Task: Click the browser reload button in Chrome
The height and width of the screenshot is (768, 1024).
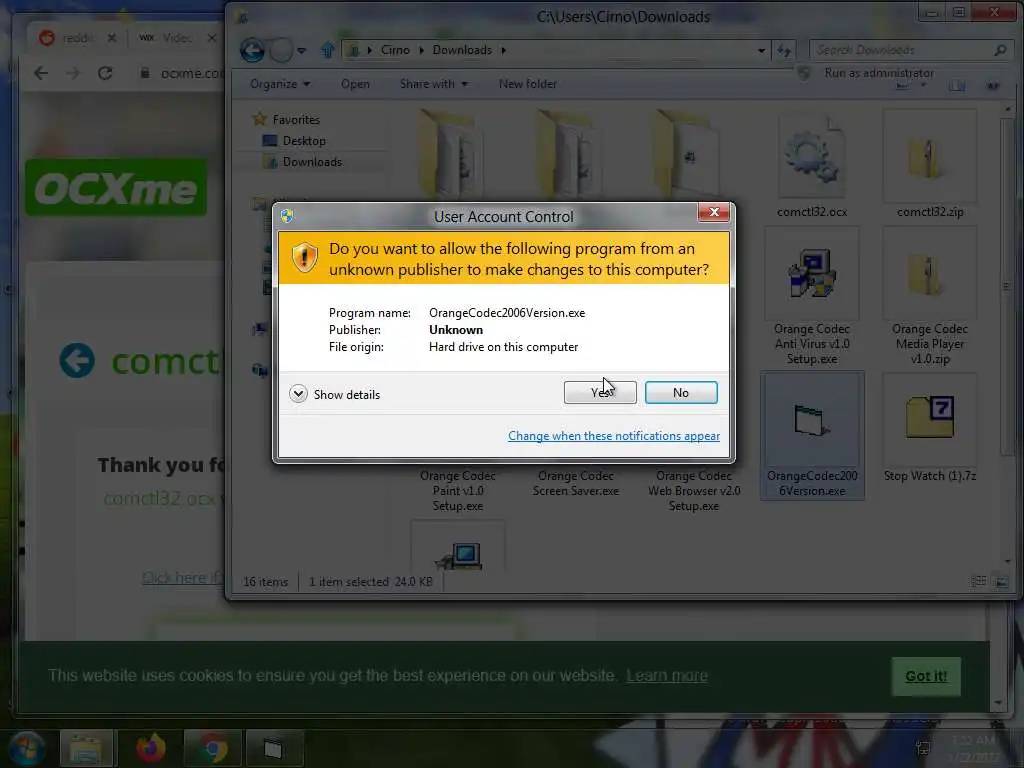Action: pyautogui.click(x=105, y=73)
